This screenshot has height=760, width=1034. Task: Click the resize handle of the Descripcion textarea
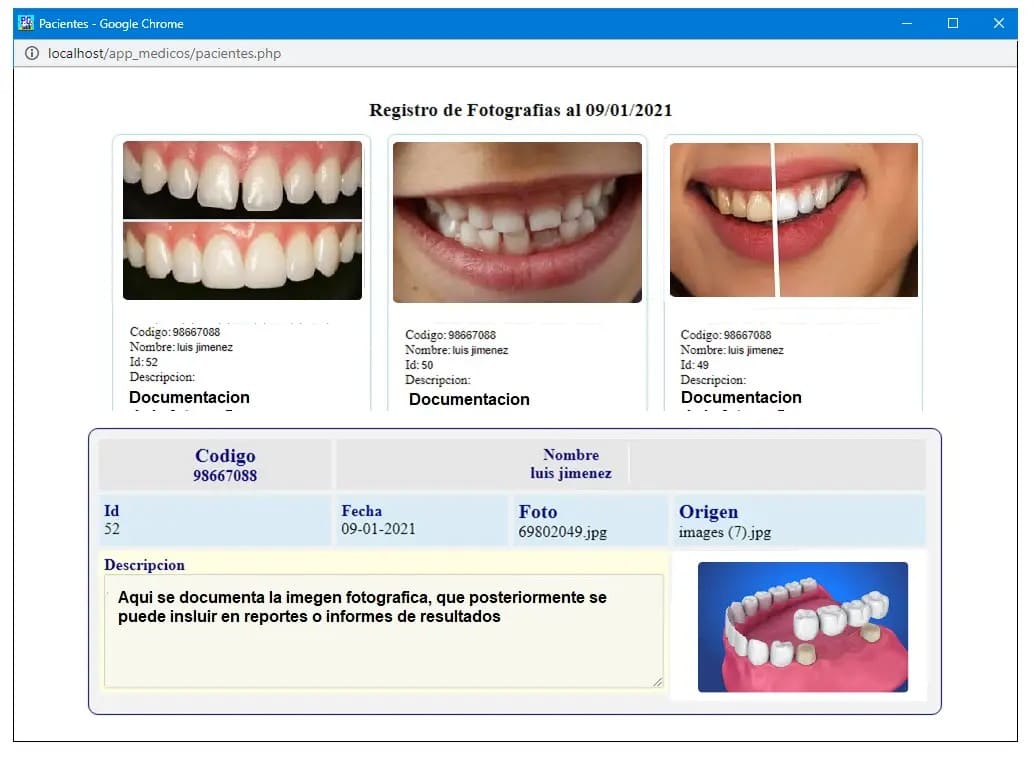click(657, 682)
